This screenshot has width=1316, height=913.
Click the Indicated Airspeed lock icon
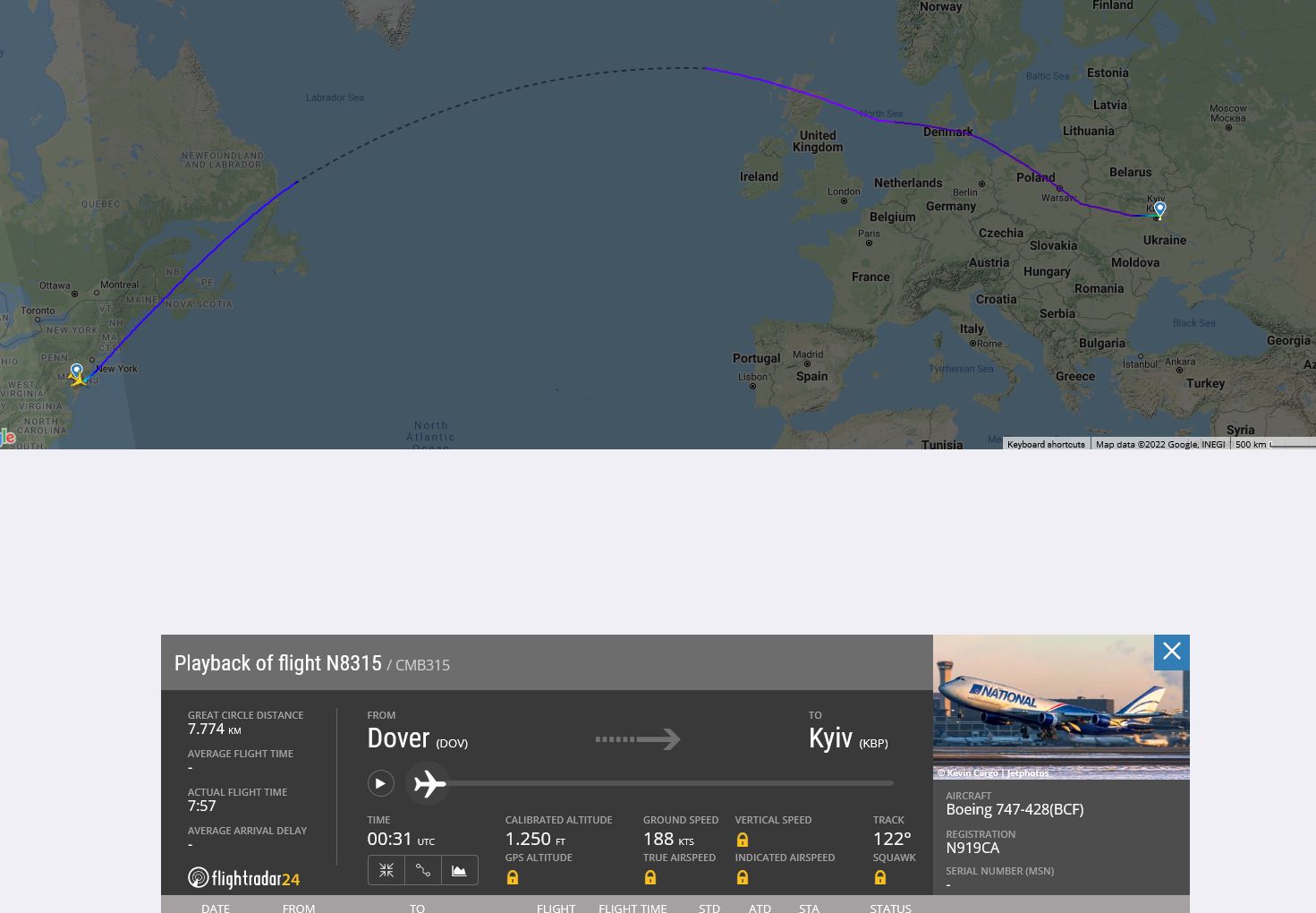point(743,877)
